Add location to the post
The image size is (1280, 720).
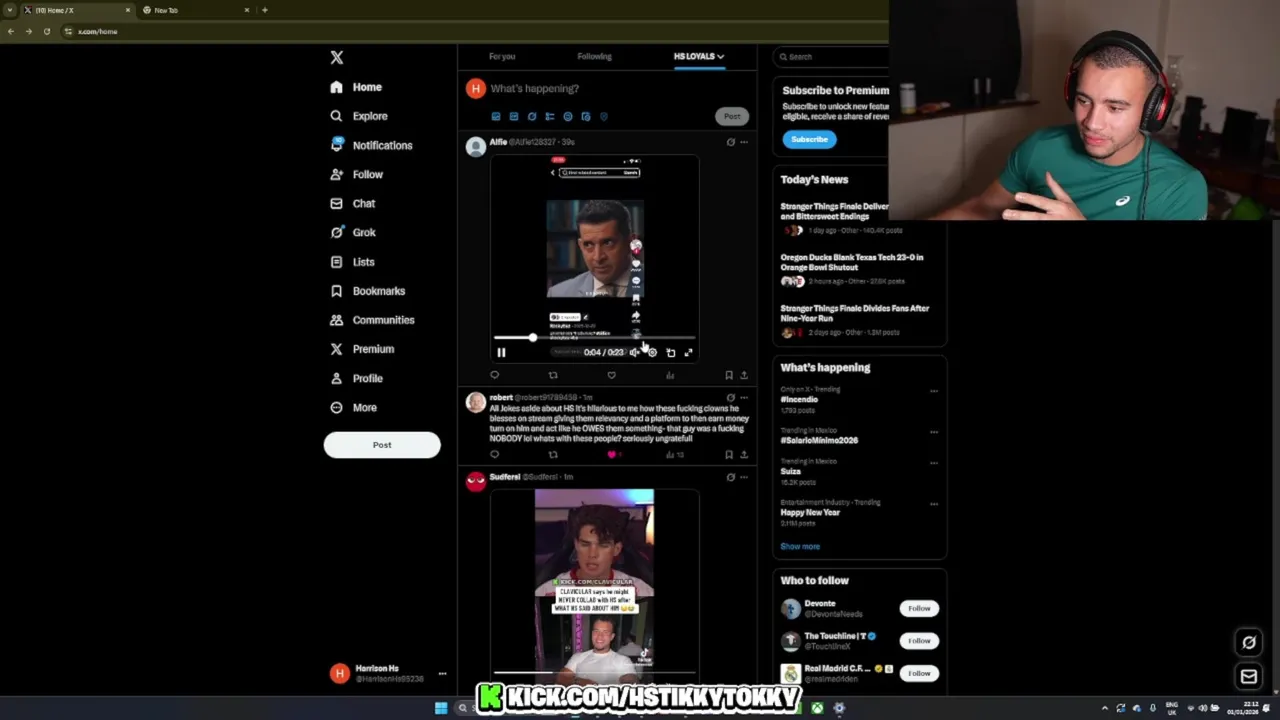pos(604,116)
